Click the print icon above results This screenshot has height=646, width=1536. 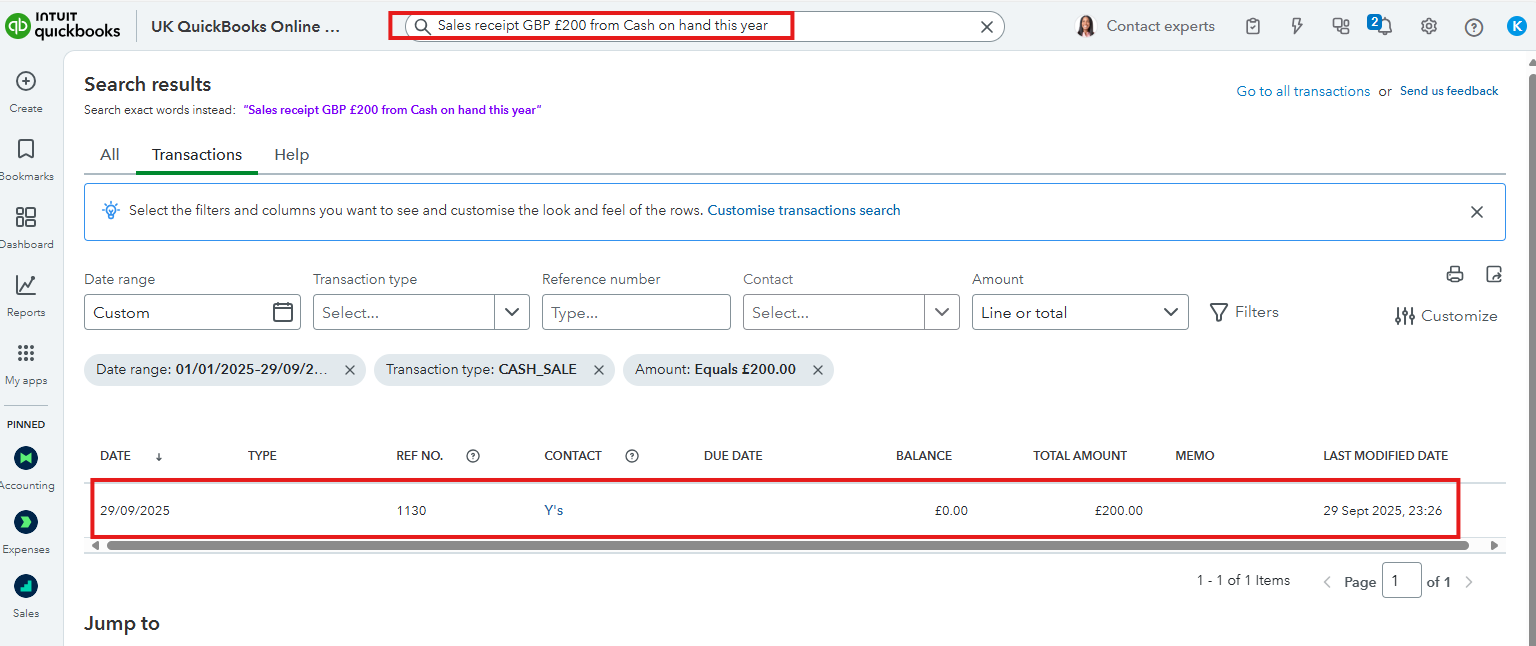click(x=1455, y=275)
